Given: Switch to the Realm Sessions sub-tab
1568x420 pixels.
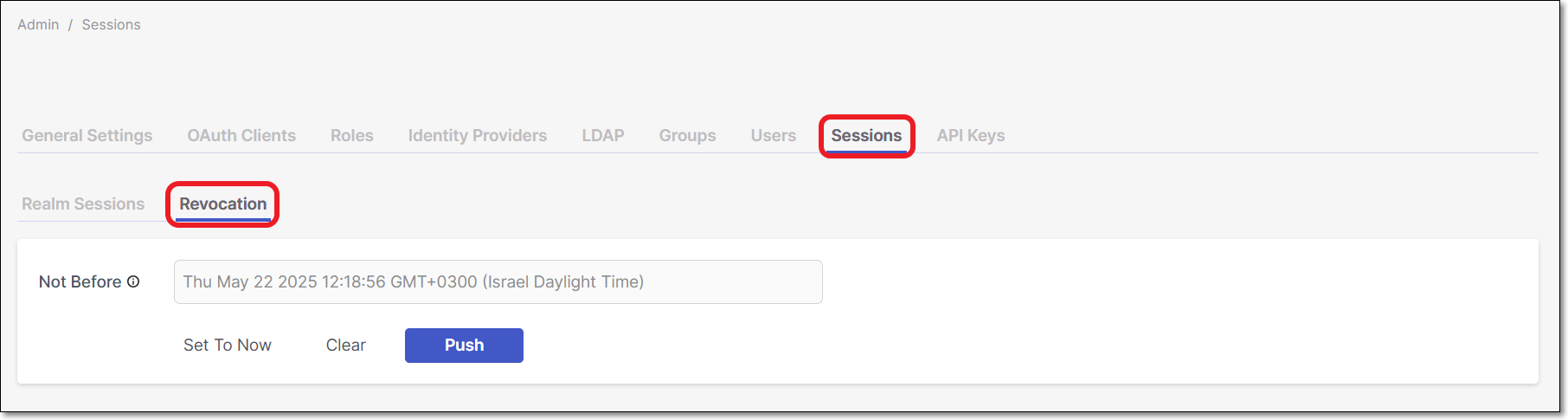Looking at the screenshot, I should pyautogui.click(x=83, y=204).
